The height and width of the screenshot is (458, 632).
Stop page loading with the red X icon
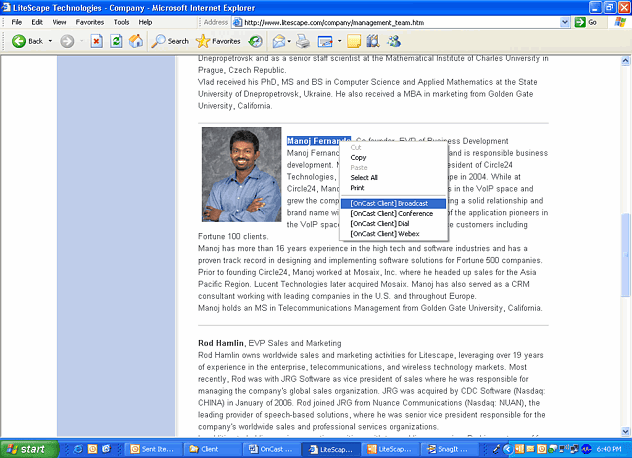tap(96, 41)
